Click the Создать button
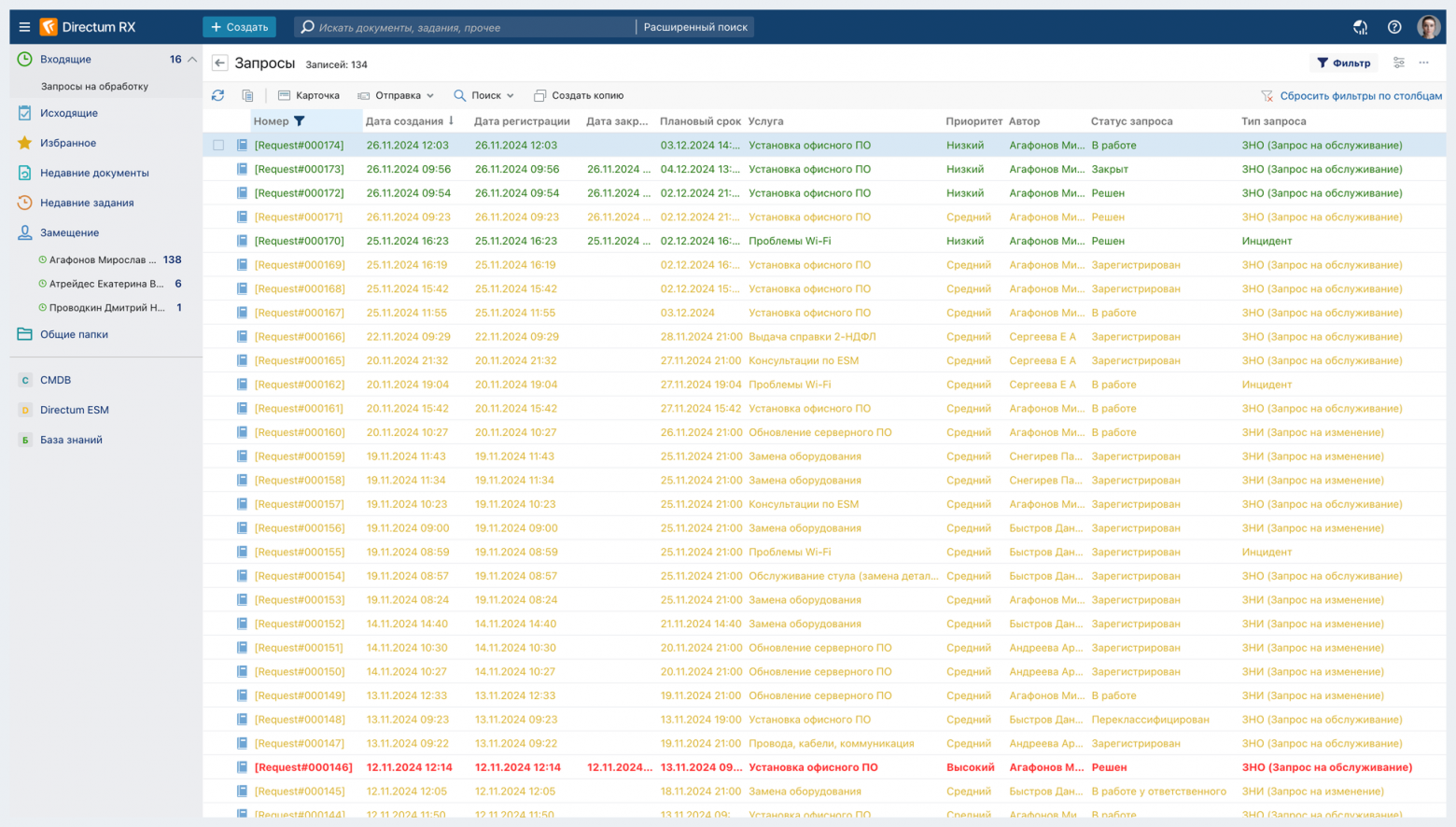 (x=239, y=27)
